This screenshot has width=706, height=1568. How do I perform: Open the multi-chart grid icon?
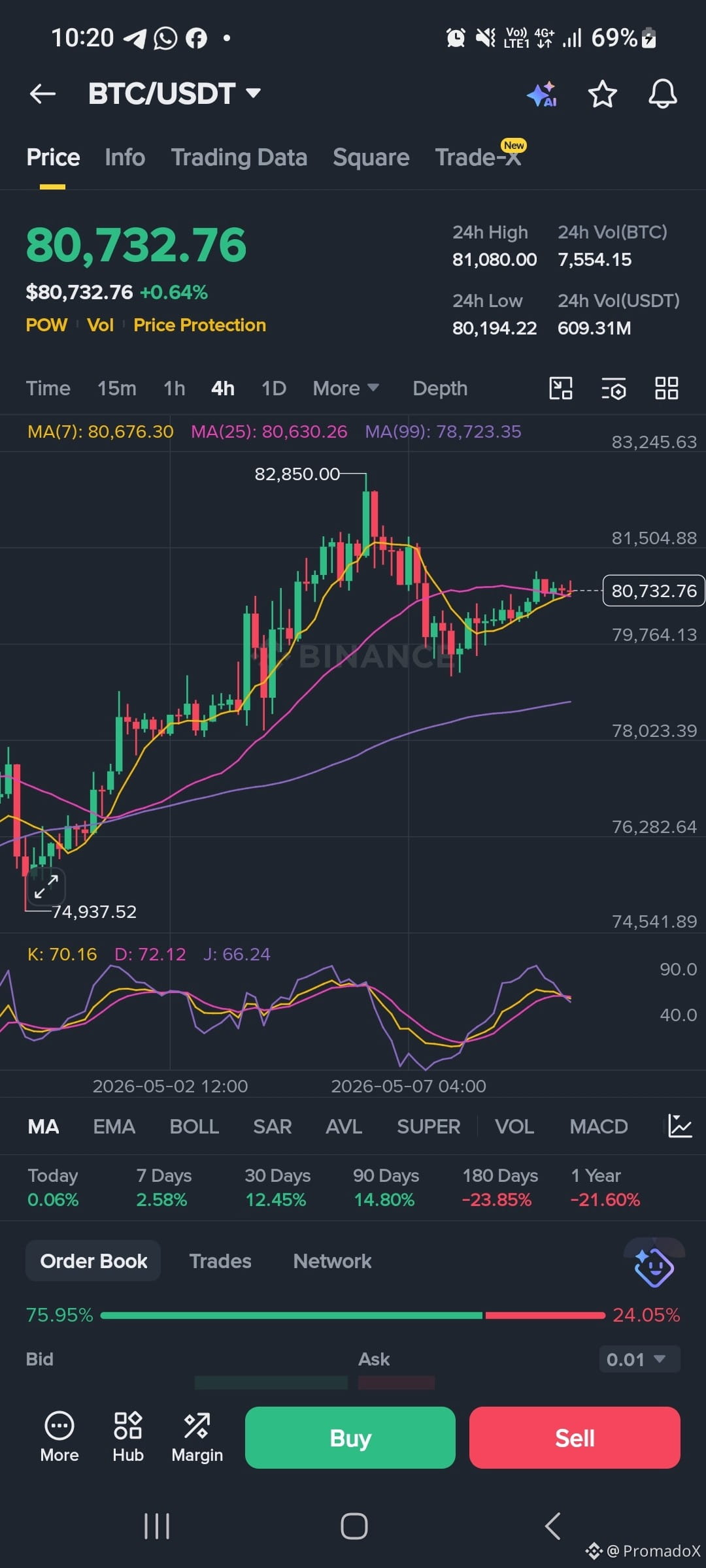[667, 388]
